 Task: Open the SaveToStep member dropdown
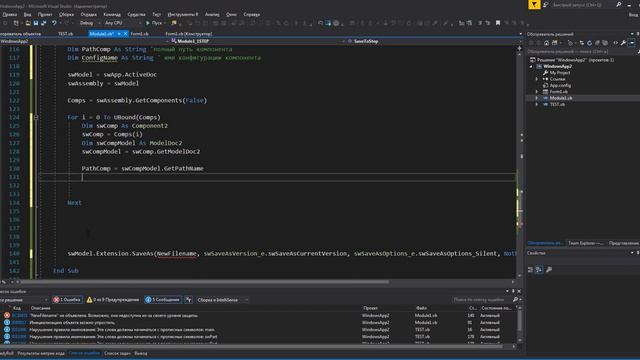coord(432,41)
